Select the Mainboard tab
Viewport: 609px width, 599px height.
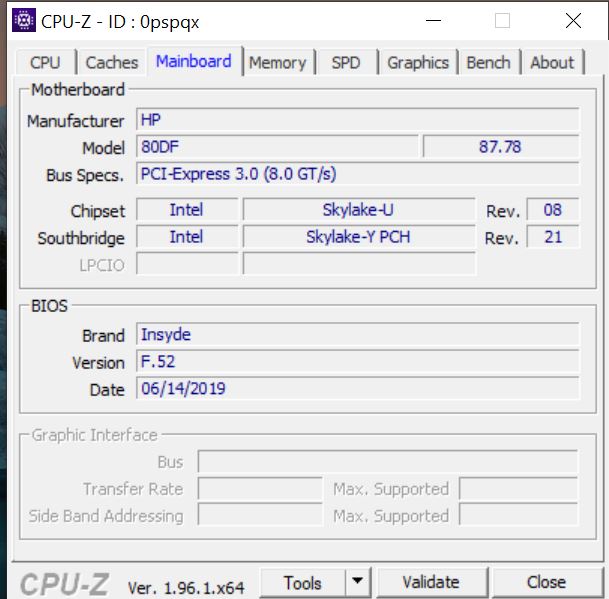194,61
